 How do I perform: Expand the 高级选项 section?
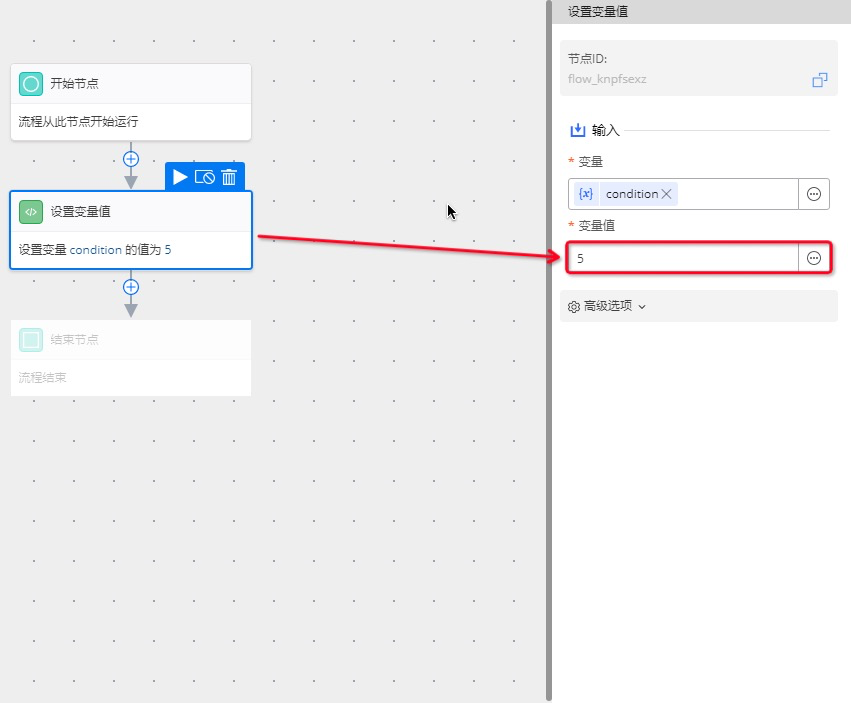point(698,306)
